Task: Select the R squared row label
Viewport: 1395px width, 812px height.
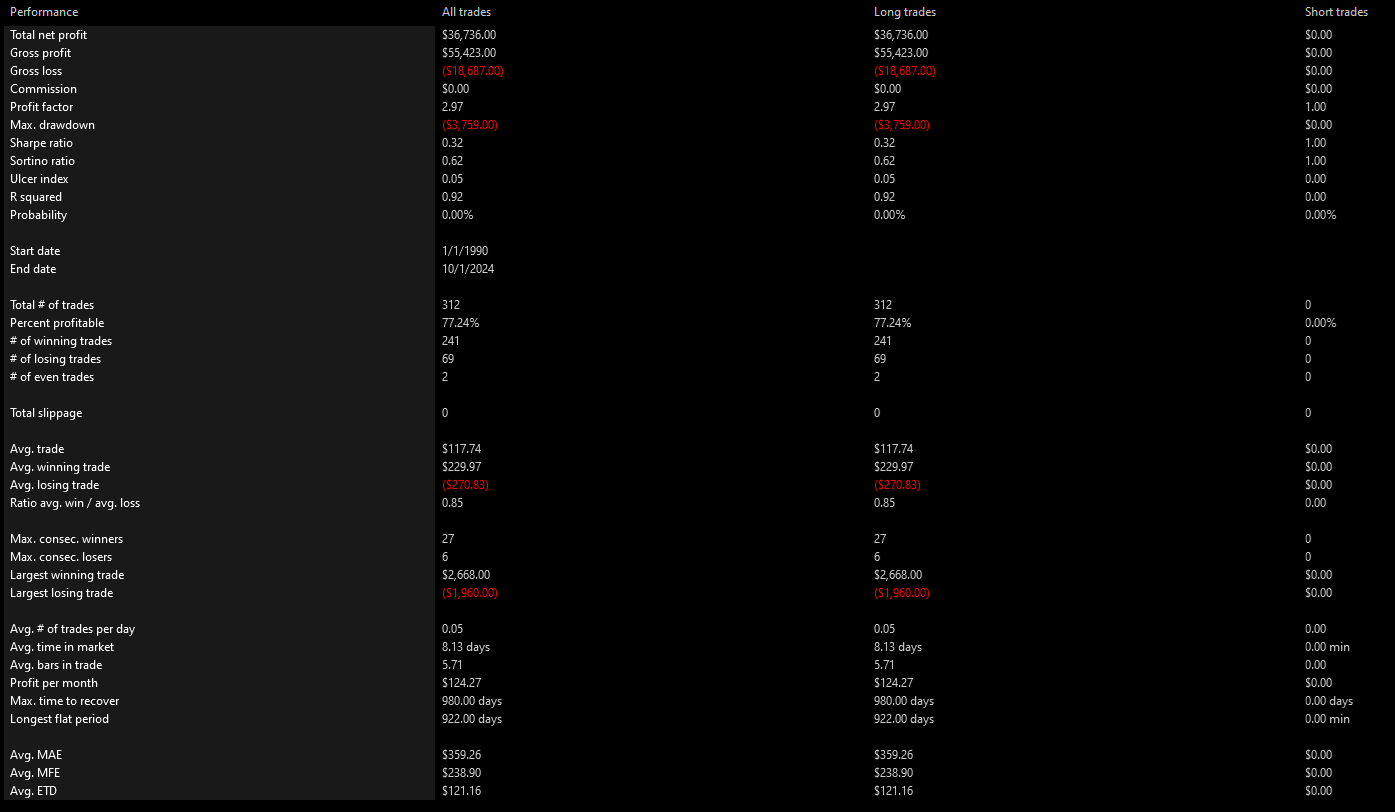Action: coord(36,197)
